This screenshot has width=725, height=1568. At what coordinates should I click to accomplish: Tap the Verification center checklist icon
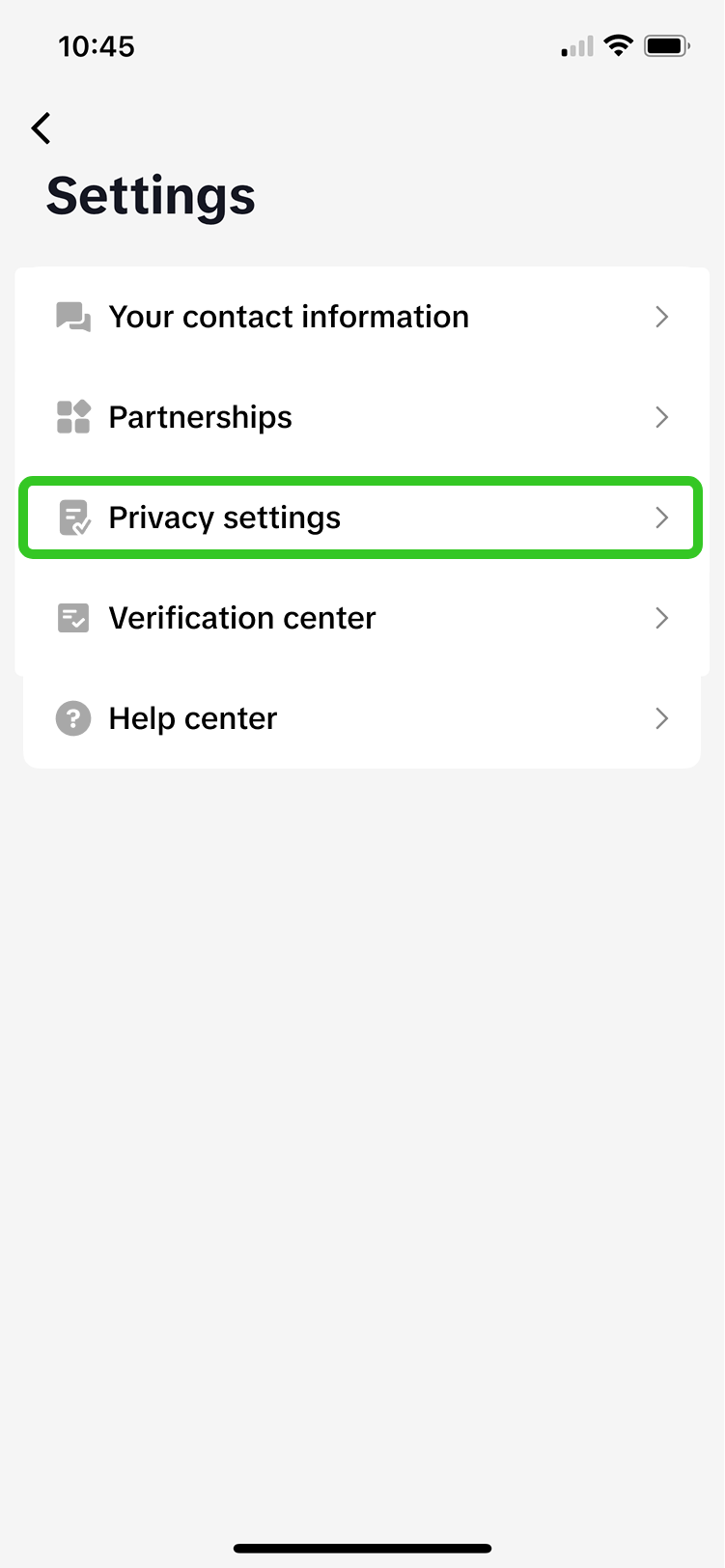(x=73, y=618)
